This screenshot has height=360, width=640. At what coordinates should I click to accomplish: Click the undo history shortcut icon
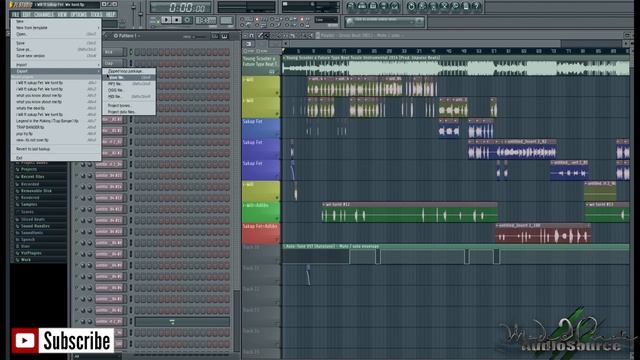(x=411, y=6)
